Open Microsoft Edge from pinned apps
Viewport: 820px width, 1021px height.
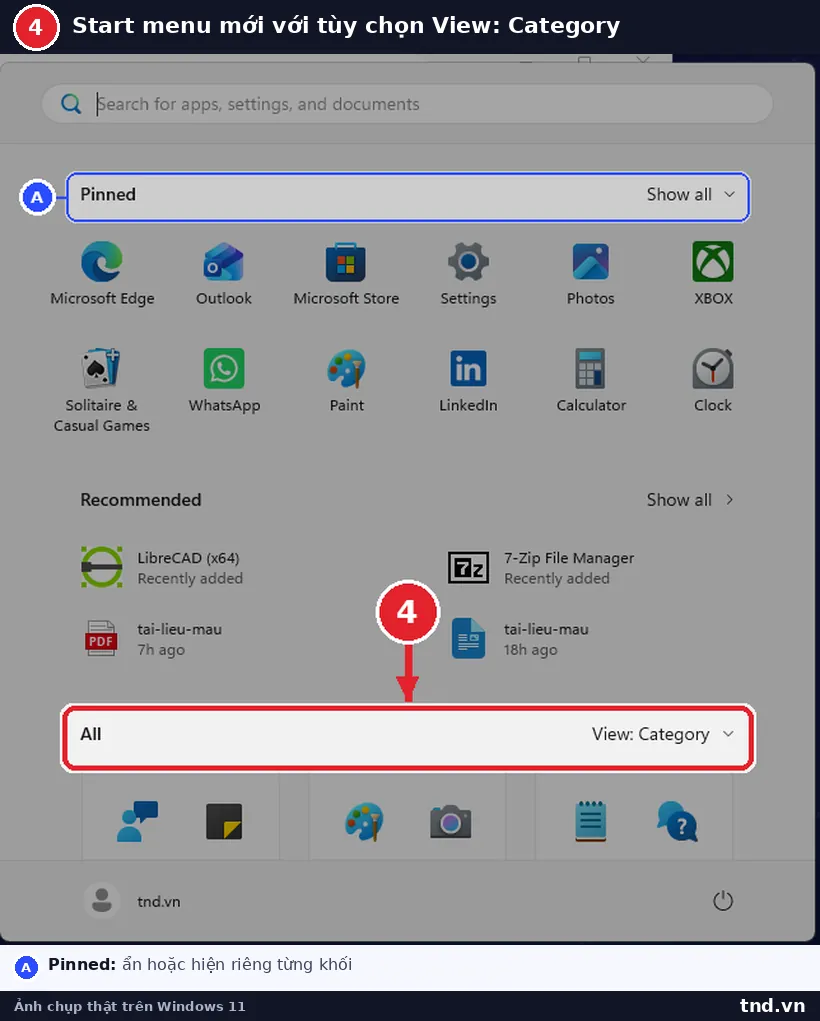102,273
